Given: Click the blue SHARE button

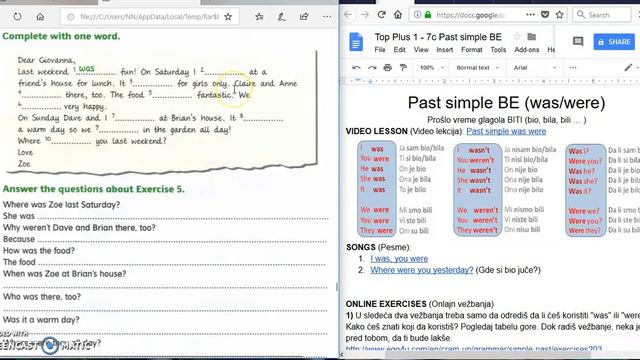Looking at the screenshot, I should (x=614, y=42).
